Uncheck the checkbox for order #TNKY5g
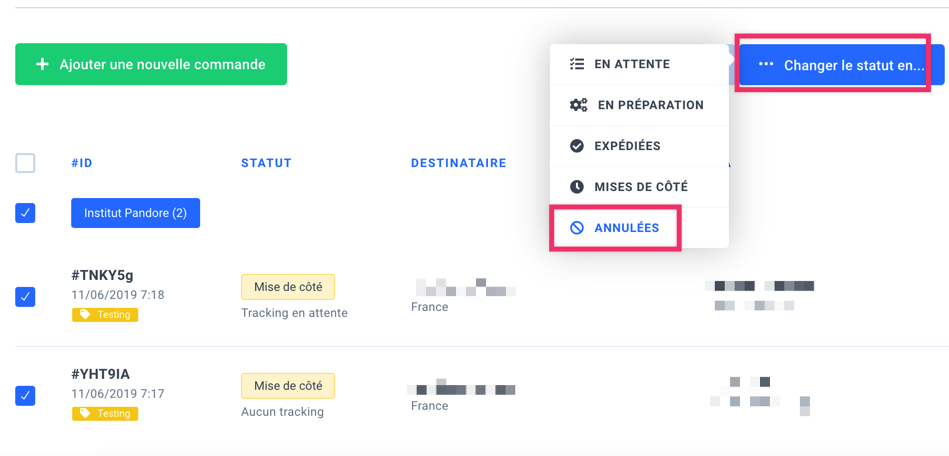Viewport: 949px width, 456px height. pos(26,297)
